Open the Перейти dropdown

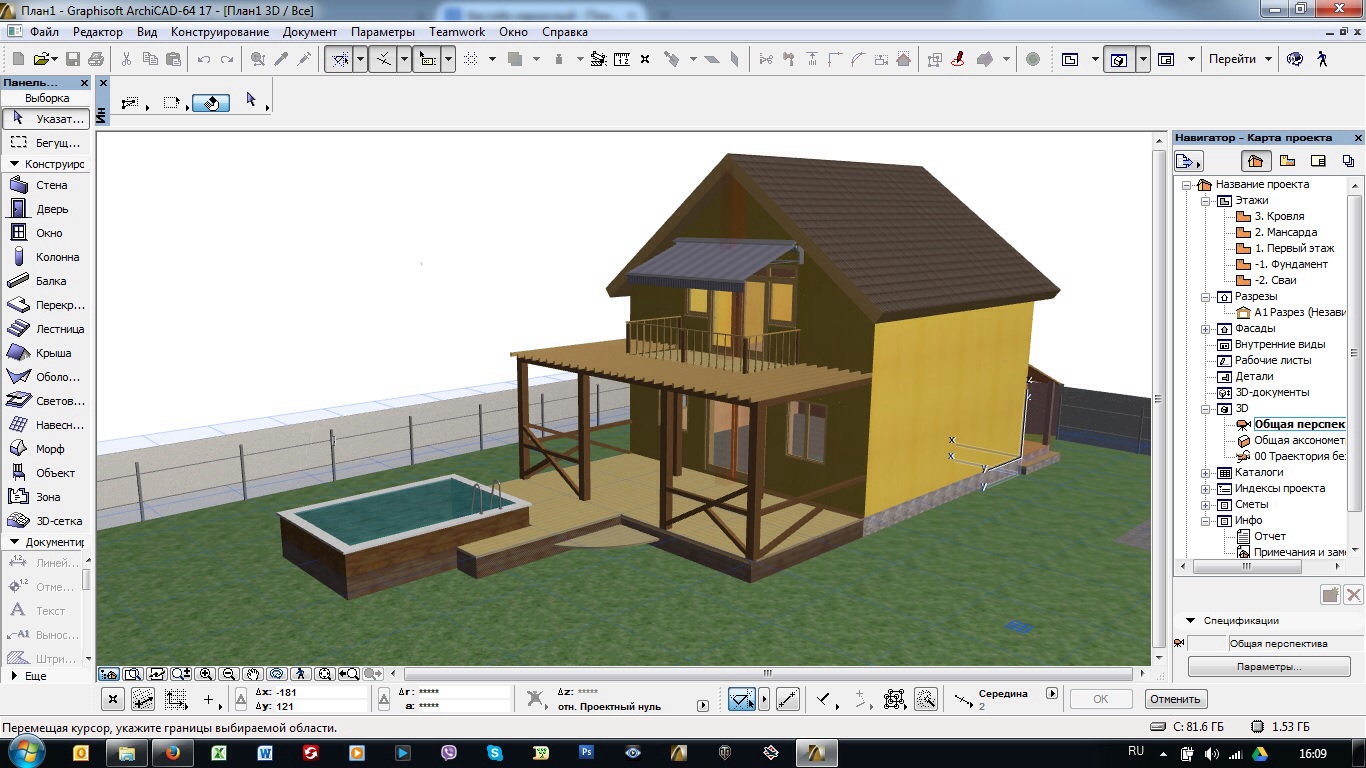point(1240,59)
